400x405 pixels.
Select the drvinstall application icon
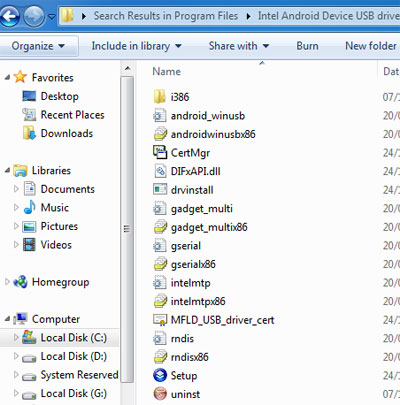tap(160, 190)
